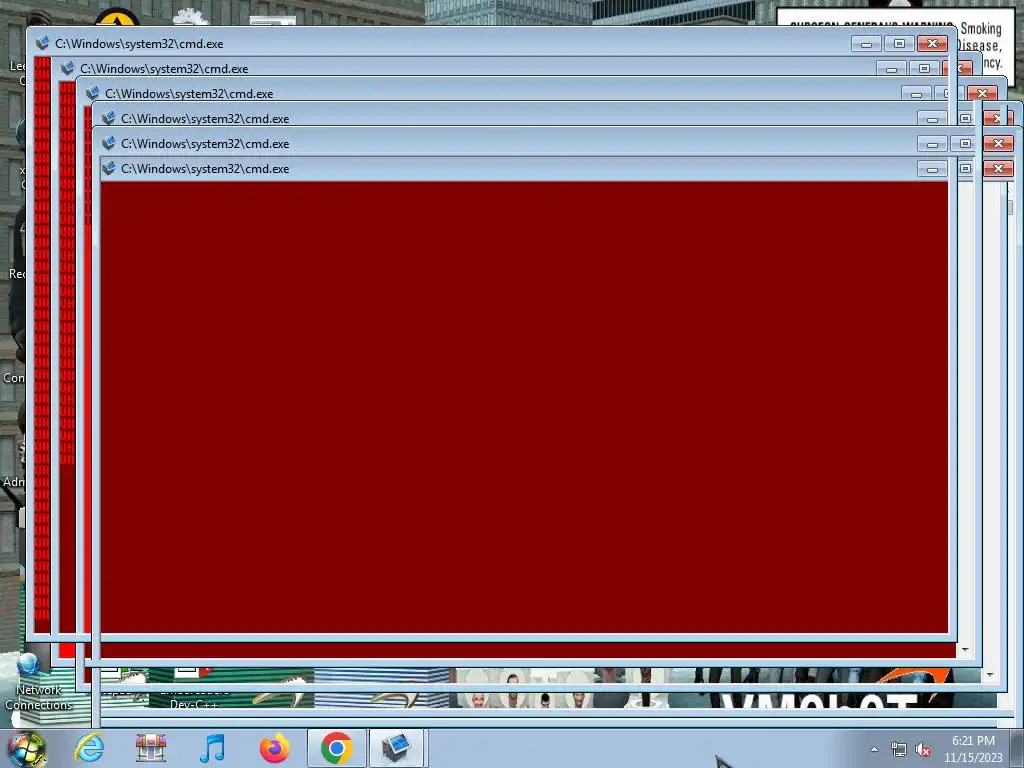Click the dark red console area of front window
This screenshot has width=1024, height=768.
[x=524, y=408]
